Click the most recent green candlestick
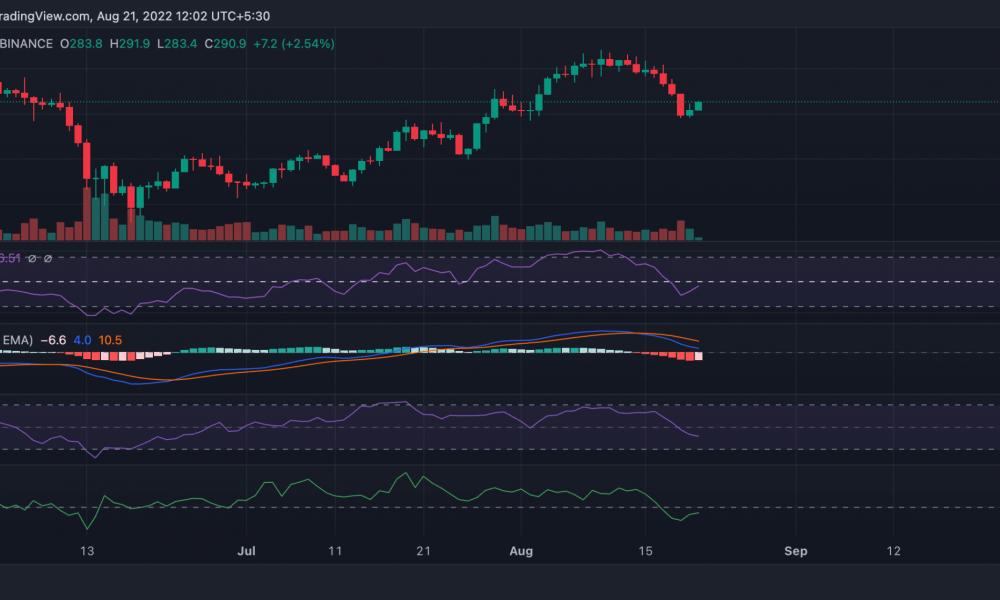 point(698,106)
